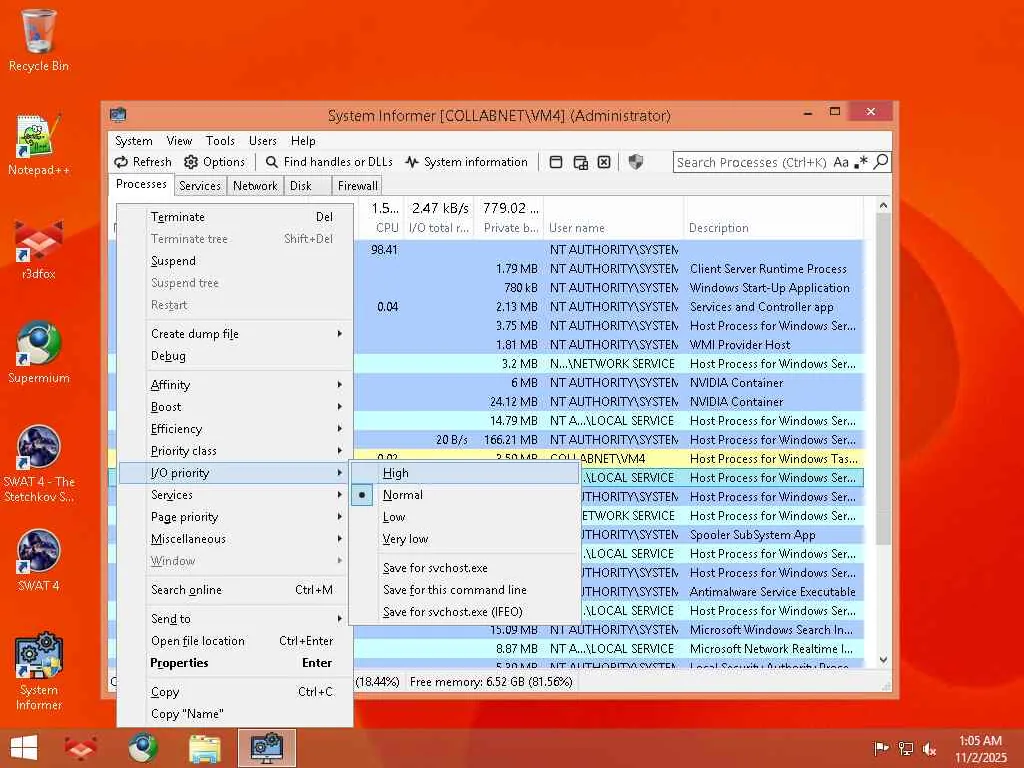Expand Boost submenu
The height and width of the screenshot is (768, 1024).
tap(236, 407)
